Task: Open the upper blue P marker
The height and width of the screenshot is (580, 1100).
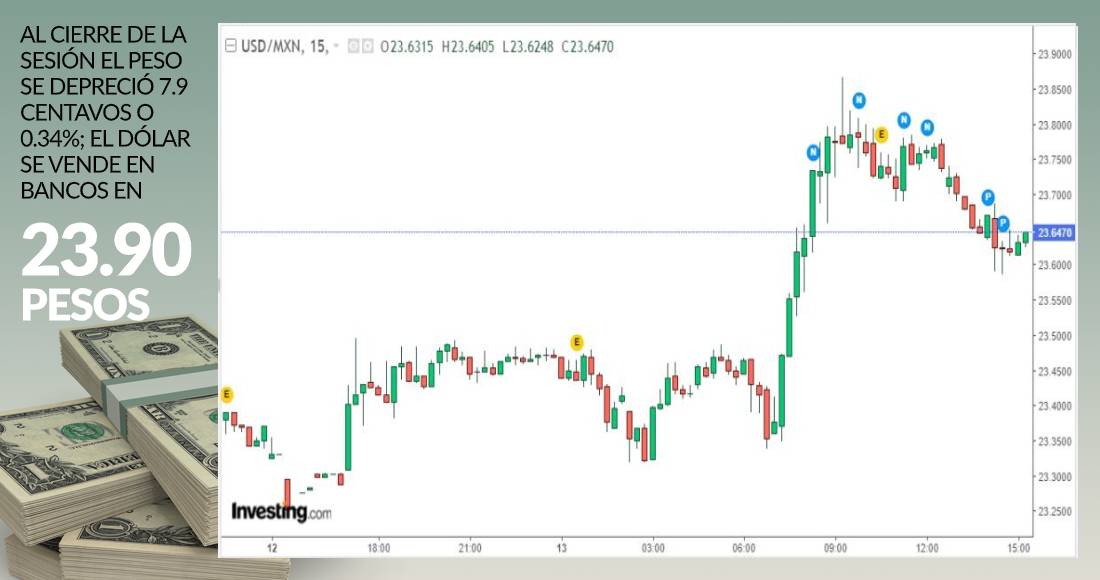Action: coord(988,196)
